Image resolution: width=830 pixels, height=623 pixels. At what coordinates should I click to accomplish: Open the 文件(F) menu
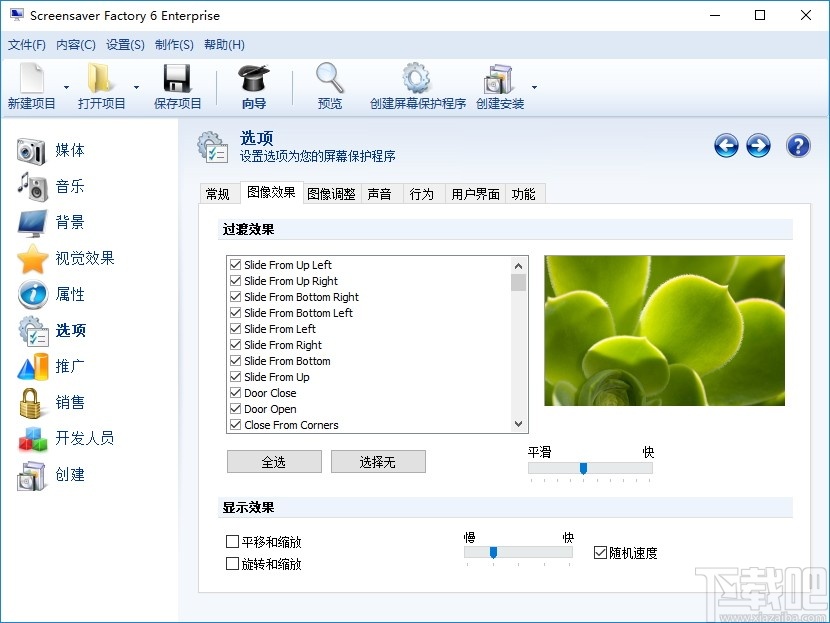pyautogui.click(x=26, y=45)
